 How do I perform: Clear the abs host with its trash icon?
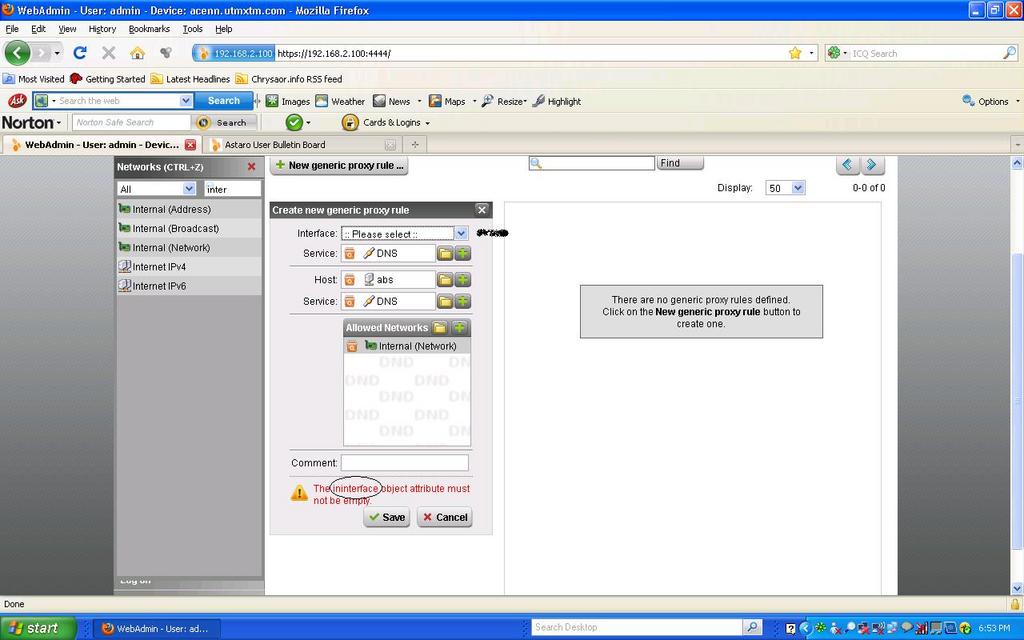point(350,280)
